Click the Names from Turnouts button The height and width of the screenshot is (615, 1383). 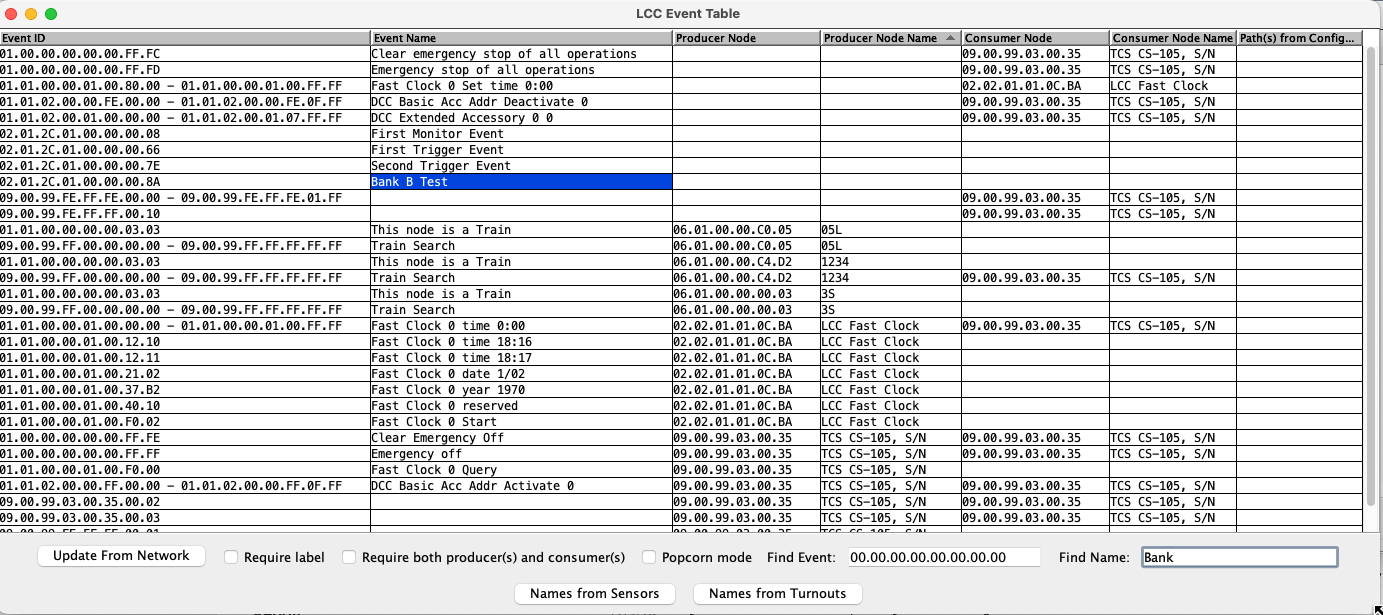click(777, 593)
